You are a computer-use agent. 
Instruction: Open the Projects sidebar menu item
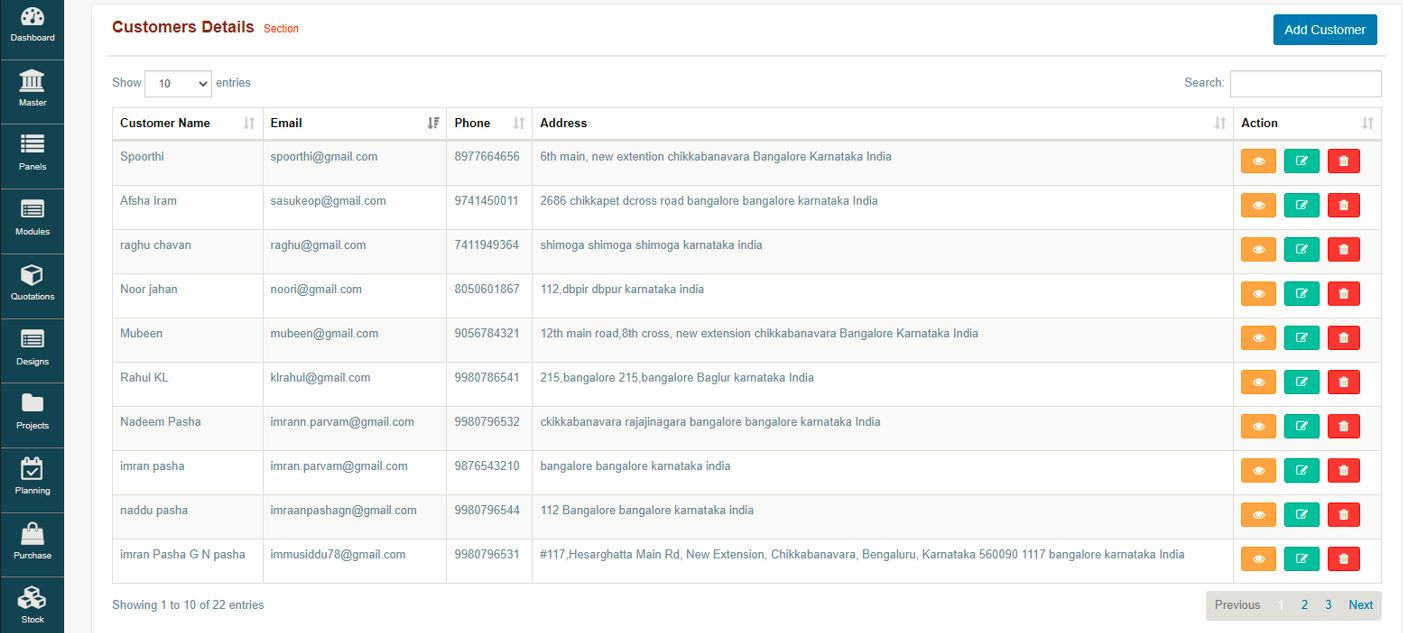[32, 412]
